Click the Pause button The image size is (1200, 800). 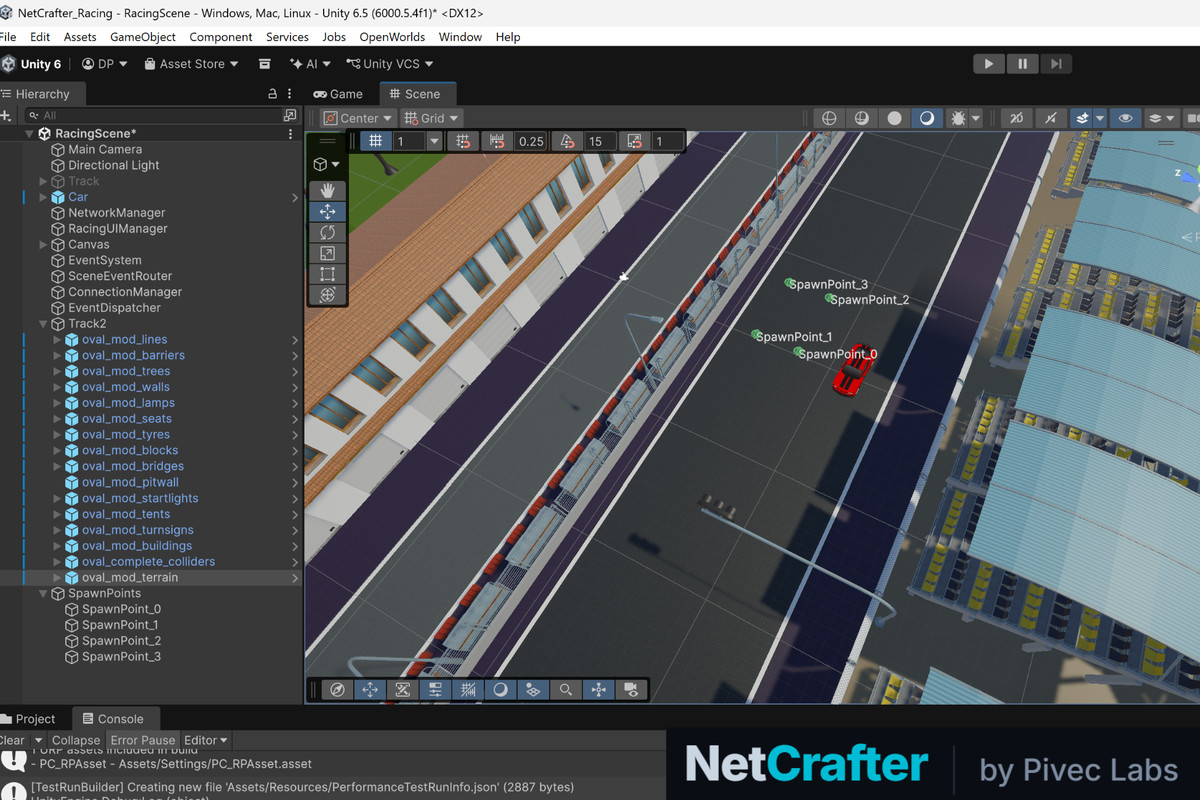[1022, 64]
